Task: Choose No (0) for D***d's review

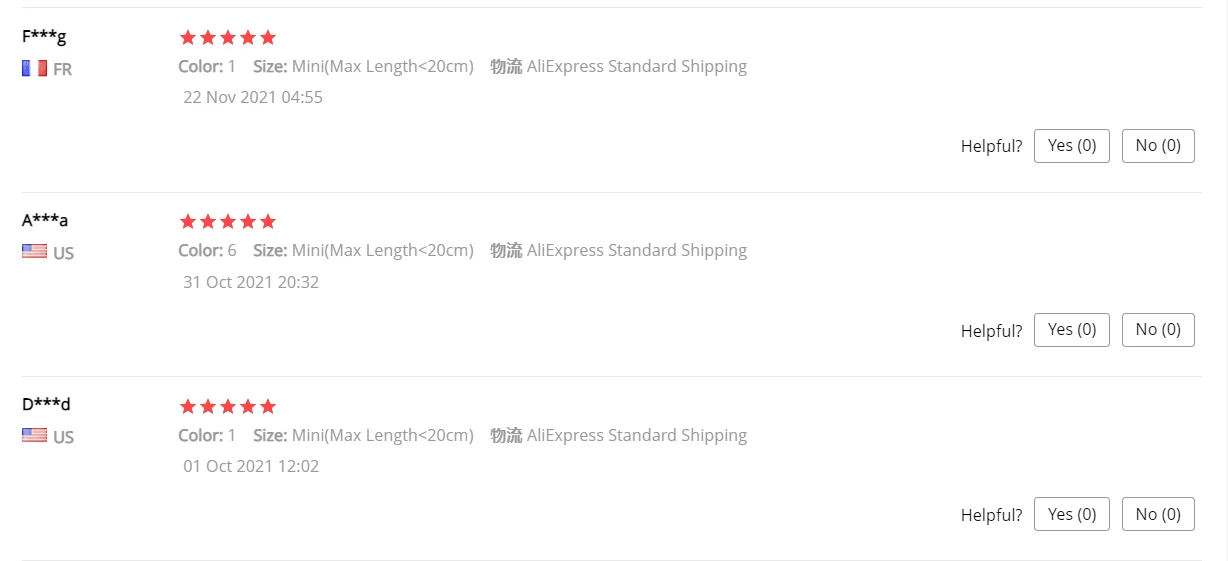Action: point(1157,514)
